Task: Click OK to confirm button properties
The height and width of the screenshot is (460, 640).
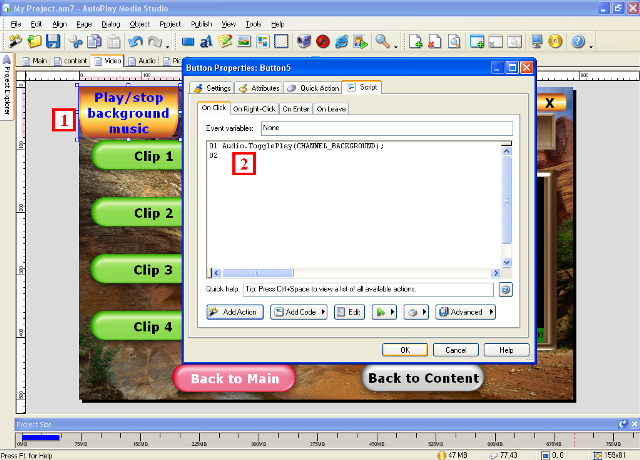Action: point(405,350)
